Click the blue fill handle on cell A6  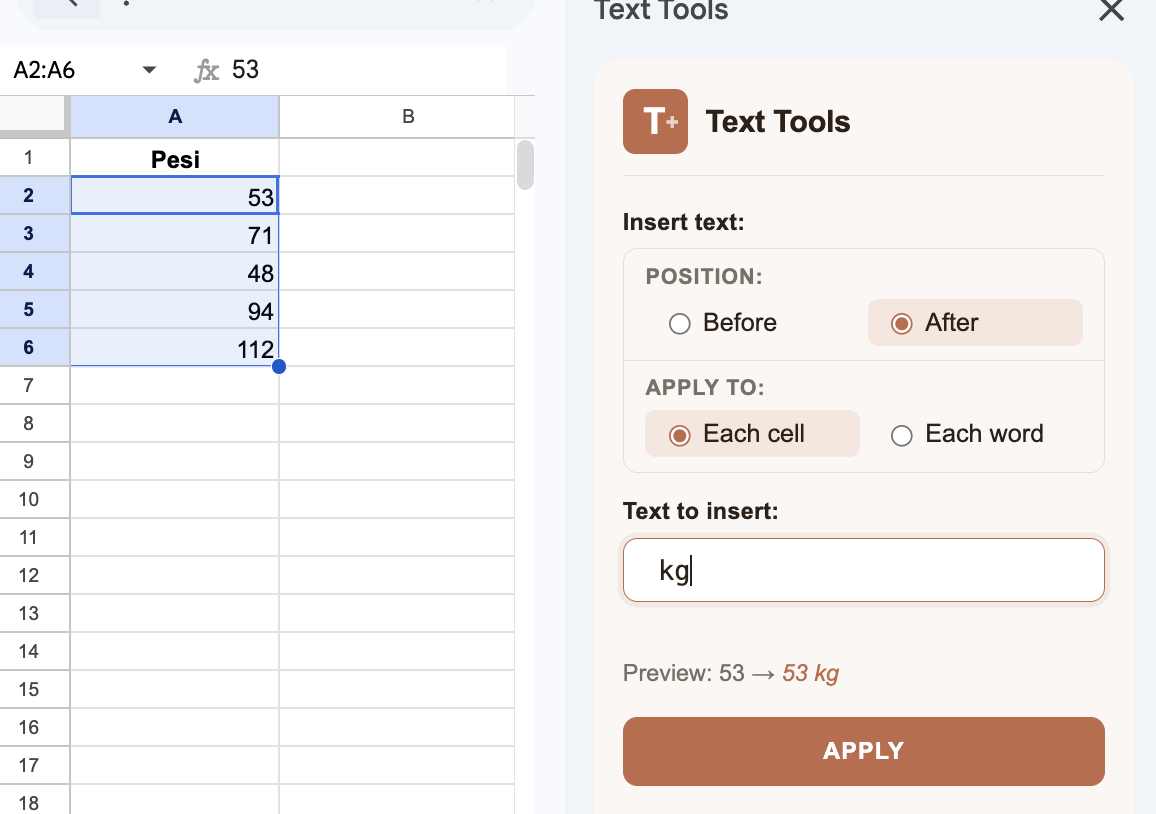tap(279, 366)
